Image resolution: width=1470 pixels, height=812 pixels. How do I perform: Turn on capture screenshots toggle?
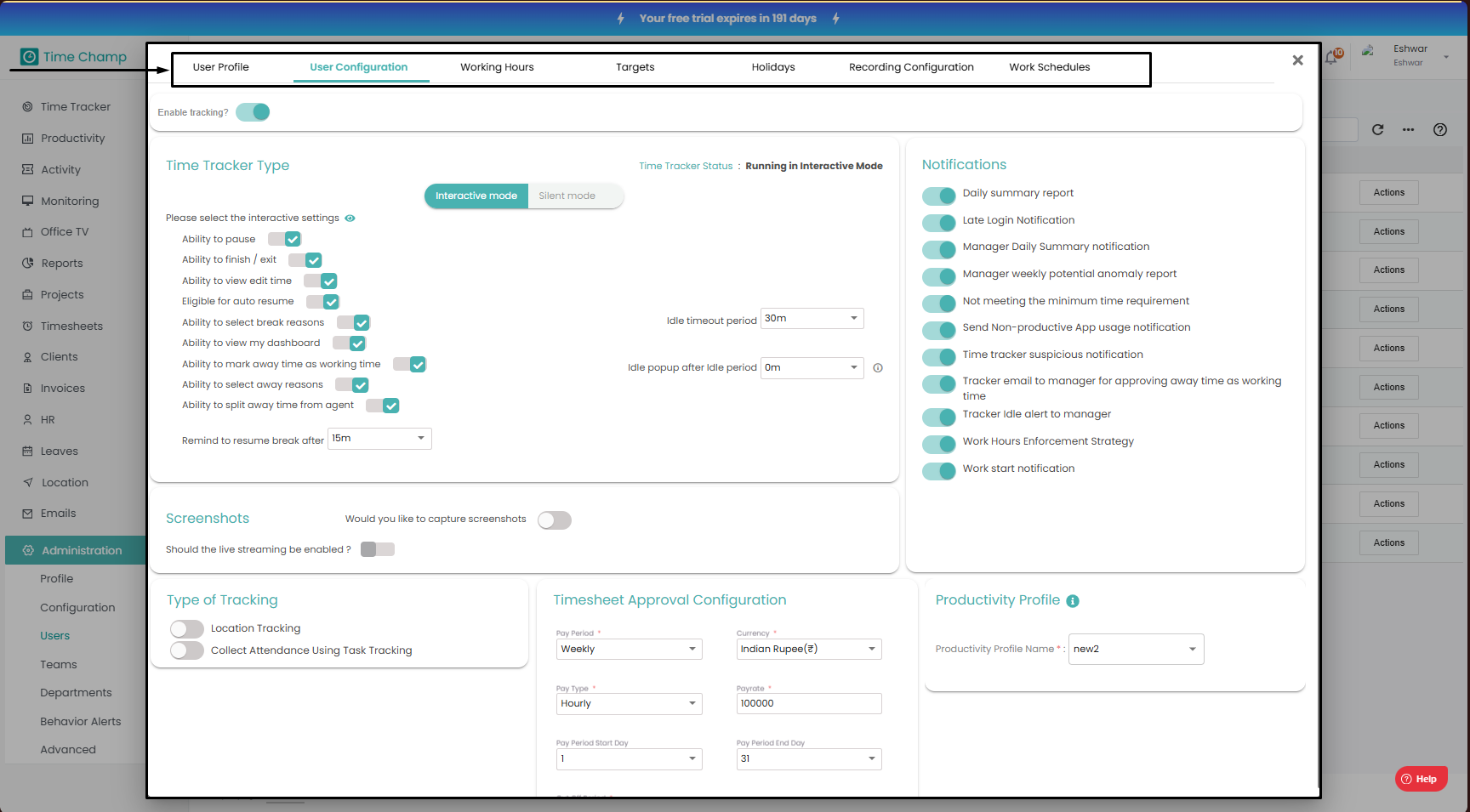click(x=555, y=520)
